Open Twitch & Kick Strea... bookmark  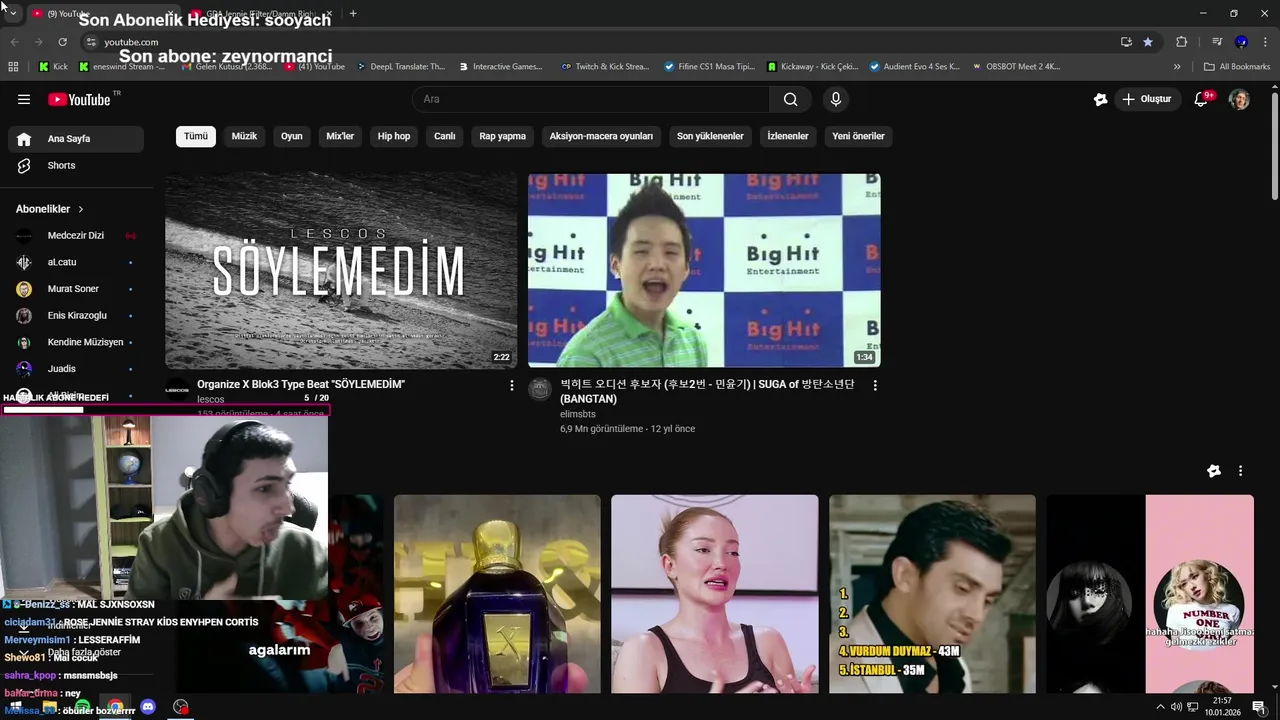tap(605, 67)
